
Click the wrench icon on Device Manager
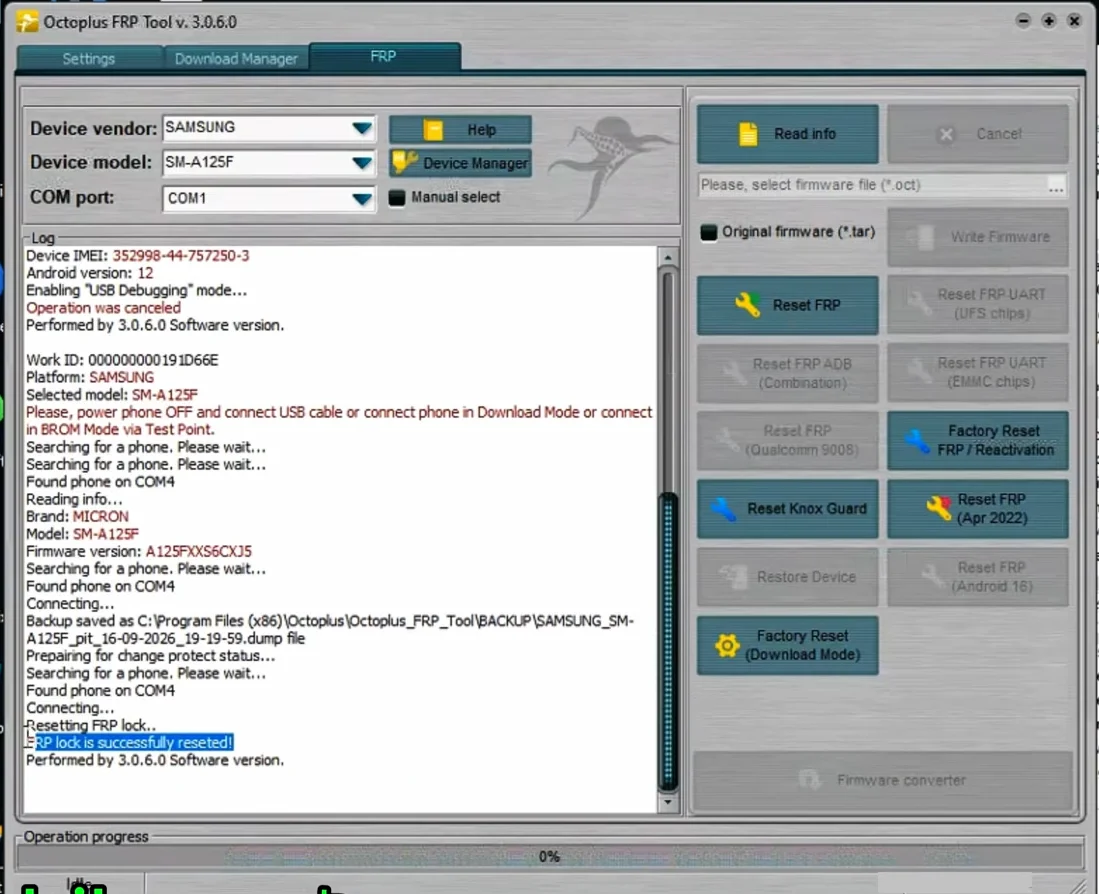[x=405, y=162]
